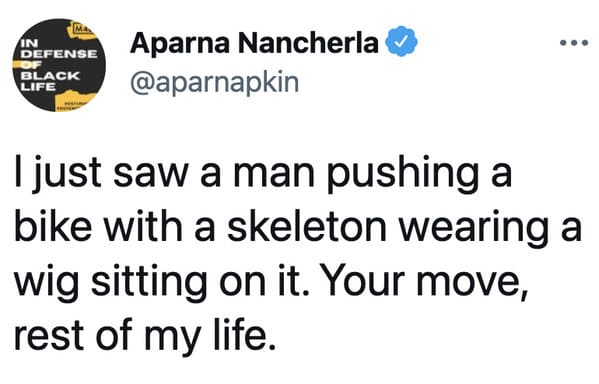The height and width of the screenshot is (384, 599).
Task: Click the surname 'Nancherla' in the header
Action: pos(308,43)
